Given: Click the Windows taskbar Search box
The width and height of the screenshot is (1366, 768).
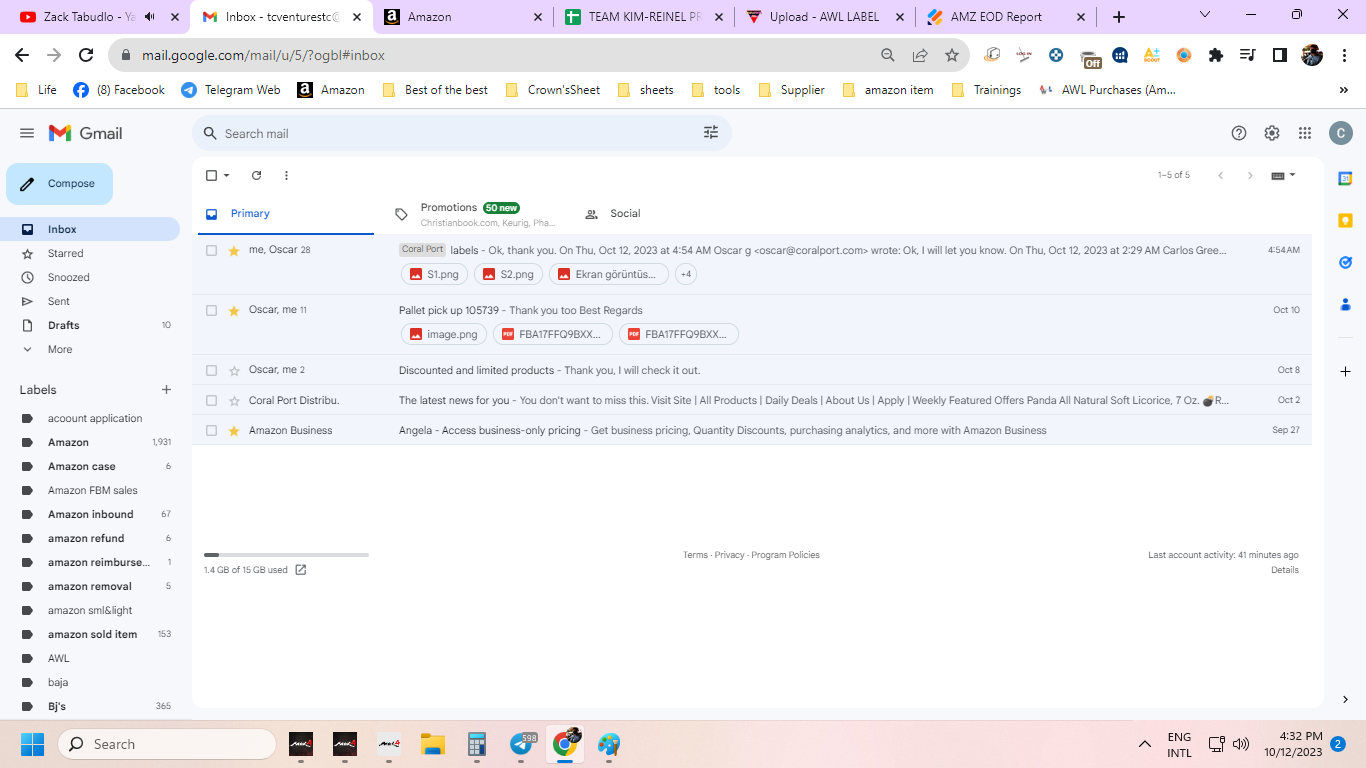Looking at the screenshot, I should click(x=167, y=744).
